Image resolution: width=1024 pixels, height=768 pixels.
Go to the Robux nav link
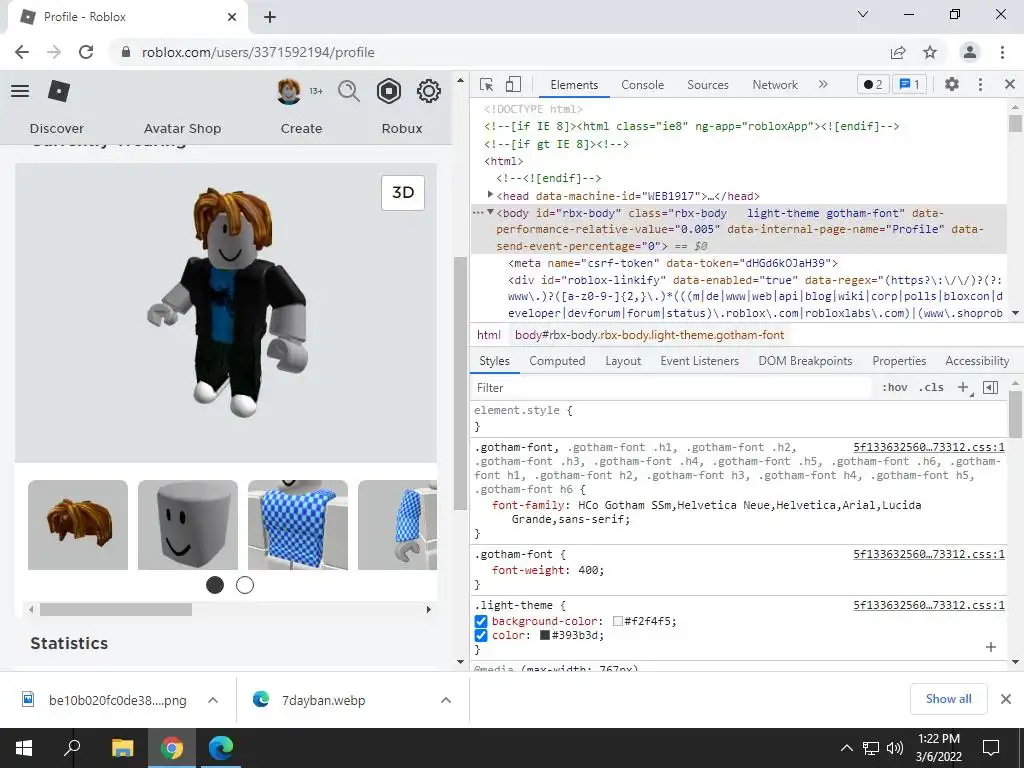[402, 129]
